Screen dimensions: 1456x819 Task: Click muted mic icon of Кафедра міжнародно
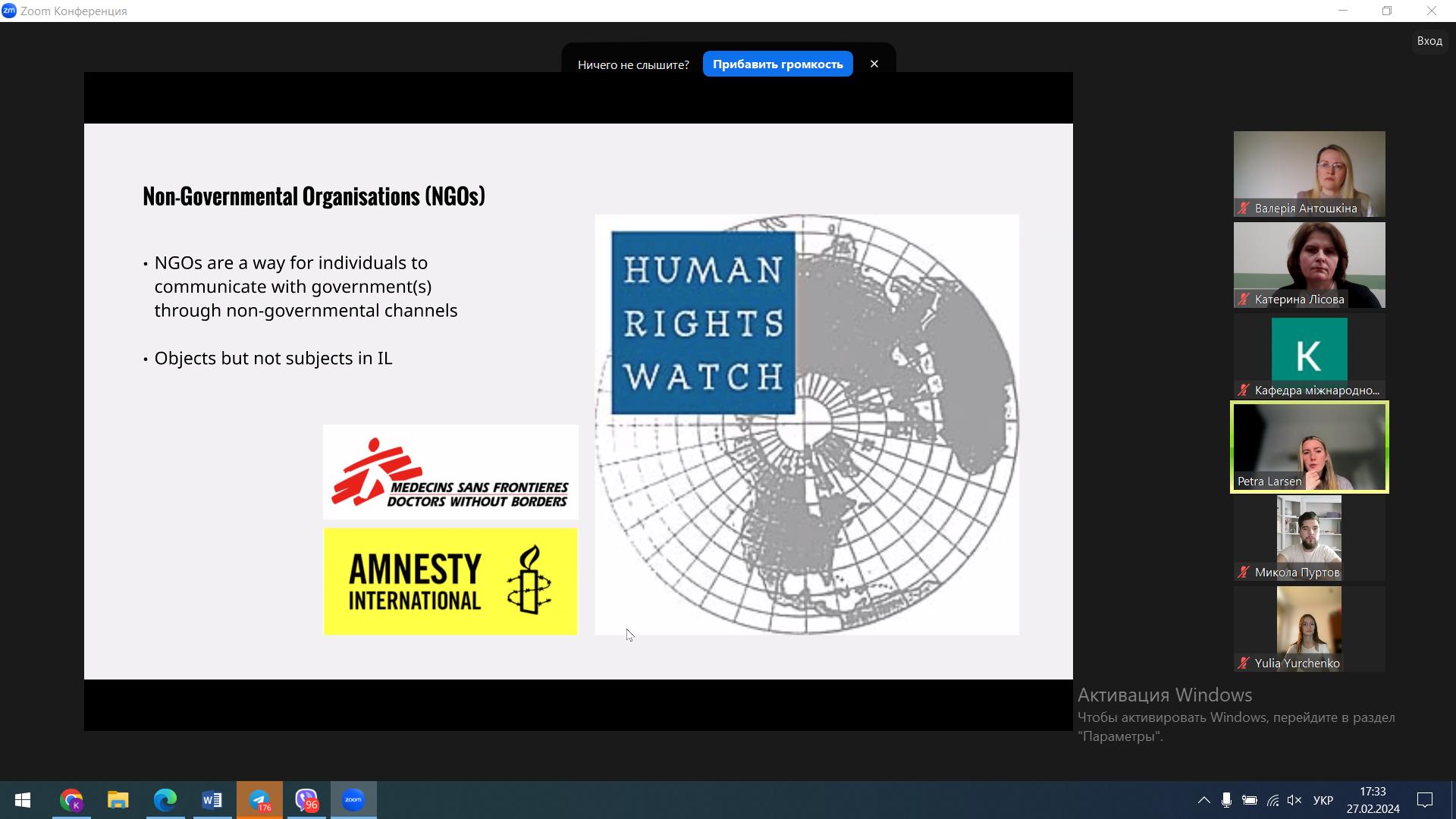click(x=1244, y=390)
